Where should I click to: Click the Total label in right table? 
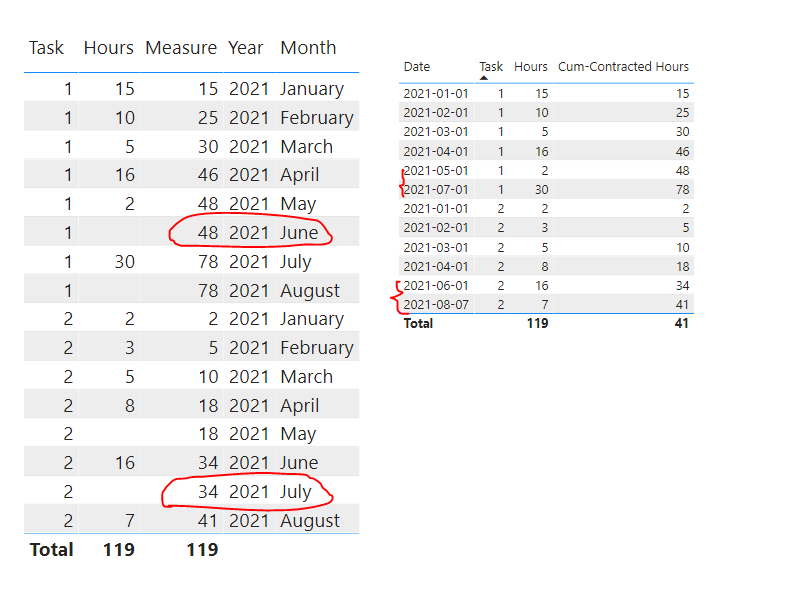(x=418, y=324)
